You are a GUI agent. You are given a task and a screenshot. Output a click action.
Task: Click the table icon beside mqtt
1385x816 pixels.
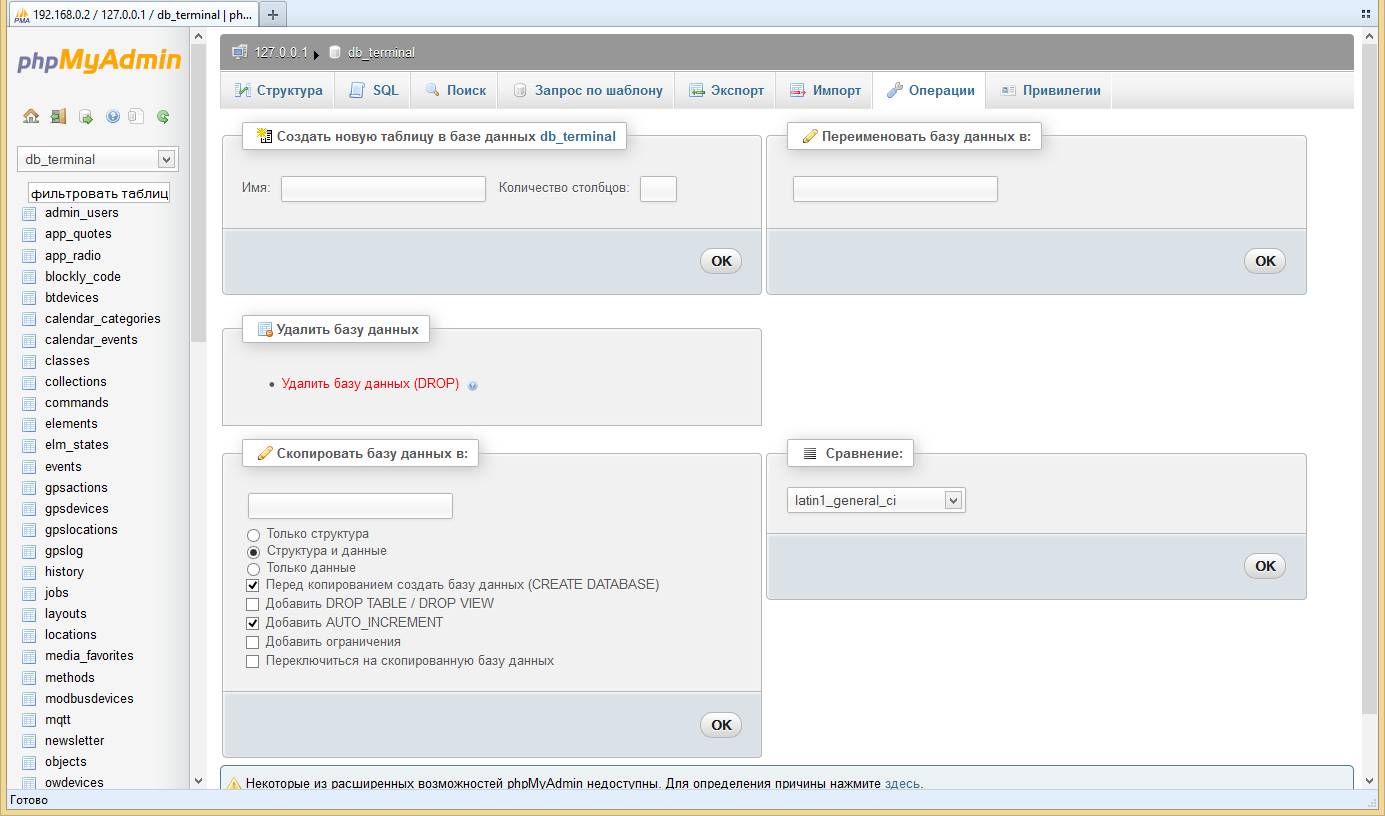point(29,720)
